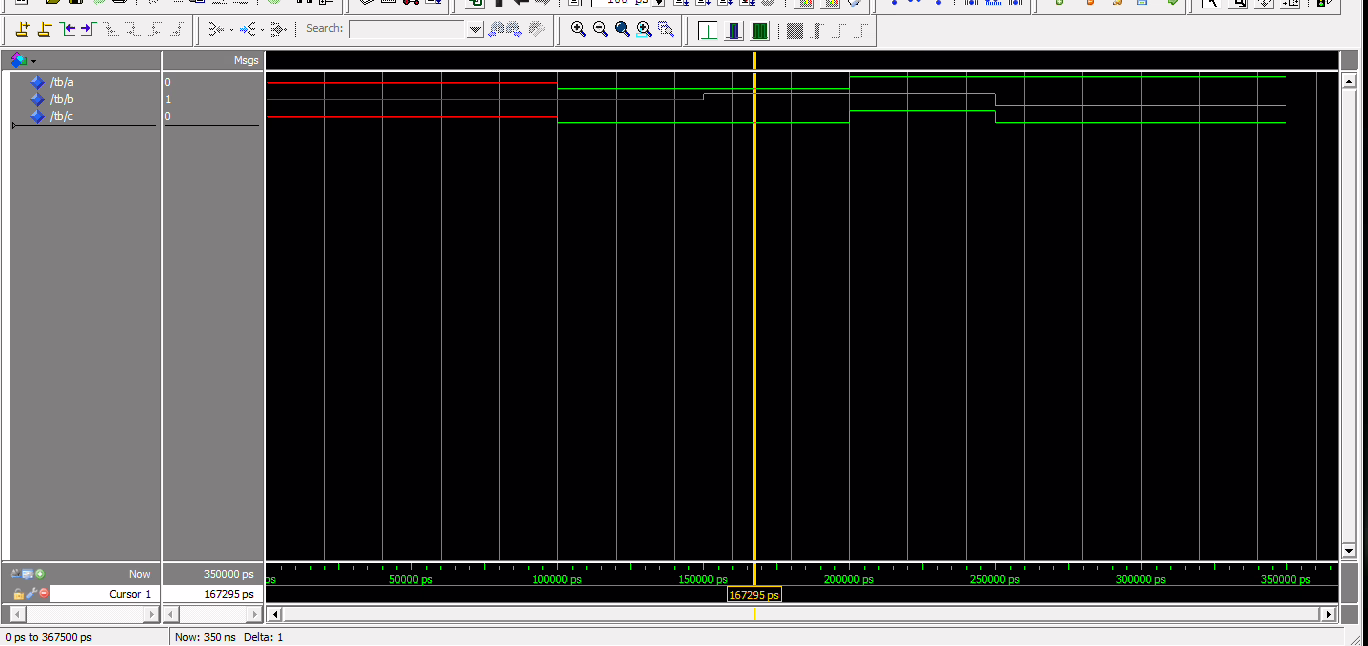The image size is (1368, 646).
Task: Jump to the previous transition
Action: pos(68,29)
